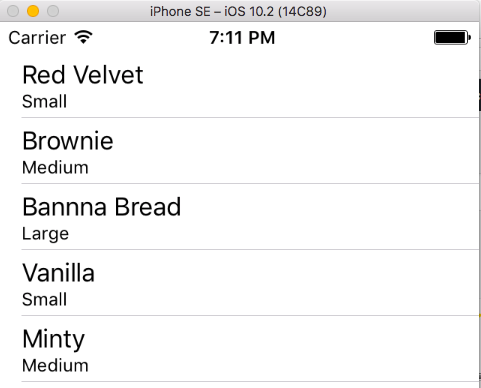
Task: Tap the Small subtitle under Vanilla
Action: pyautogui.click(x=44, y=299)
